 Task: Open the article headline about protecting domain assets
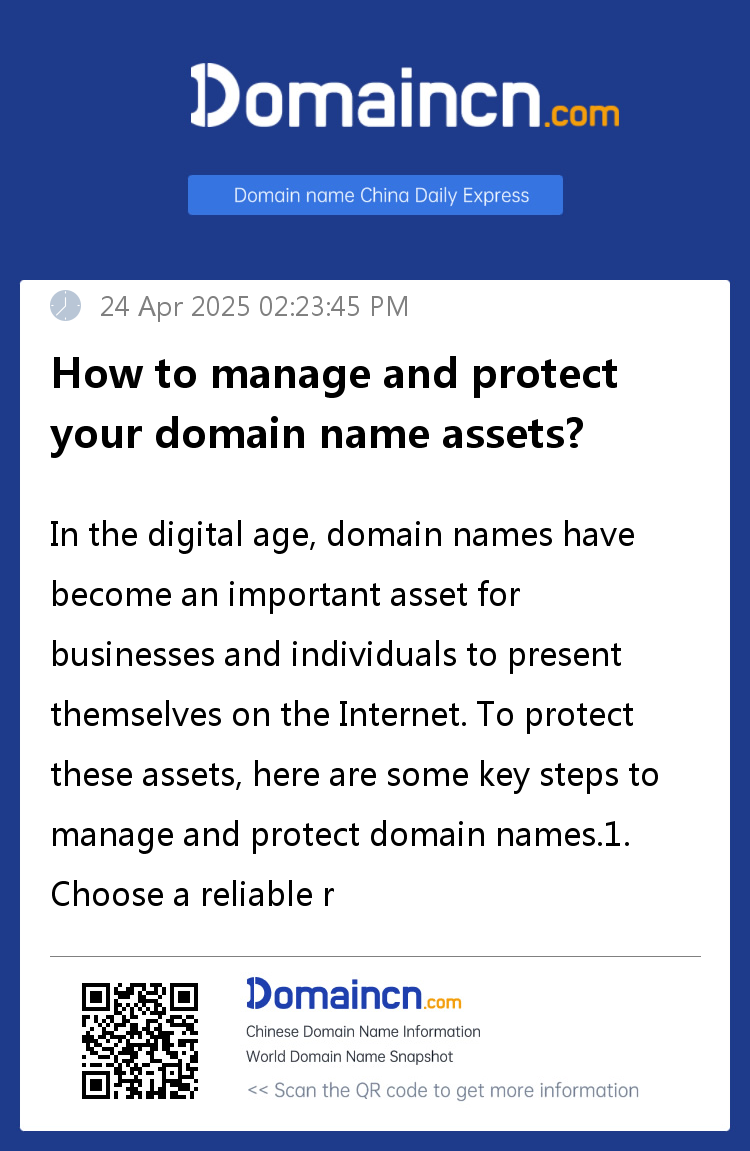pos(334,404)
